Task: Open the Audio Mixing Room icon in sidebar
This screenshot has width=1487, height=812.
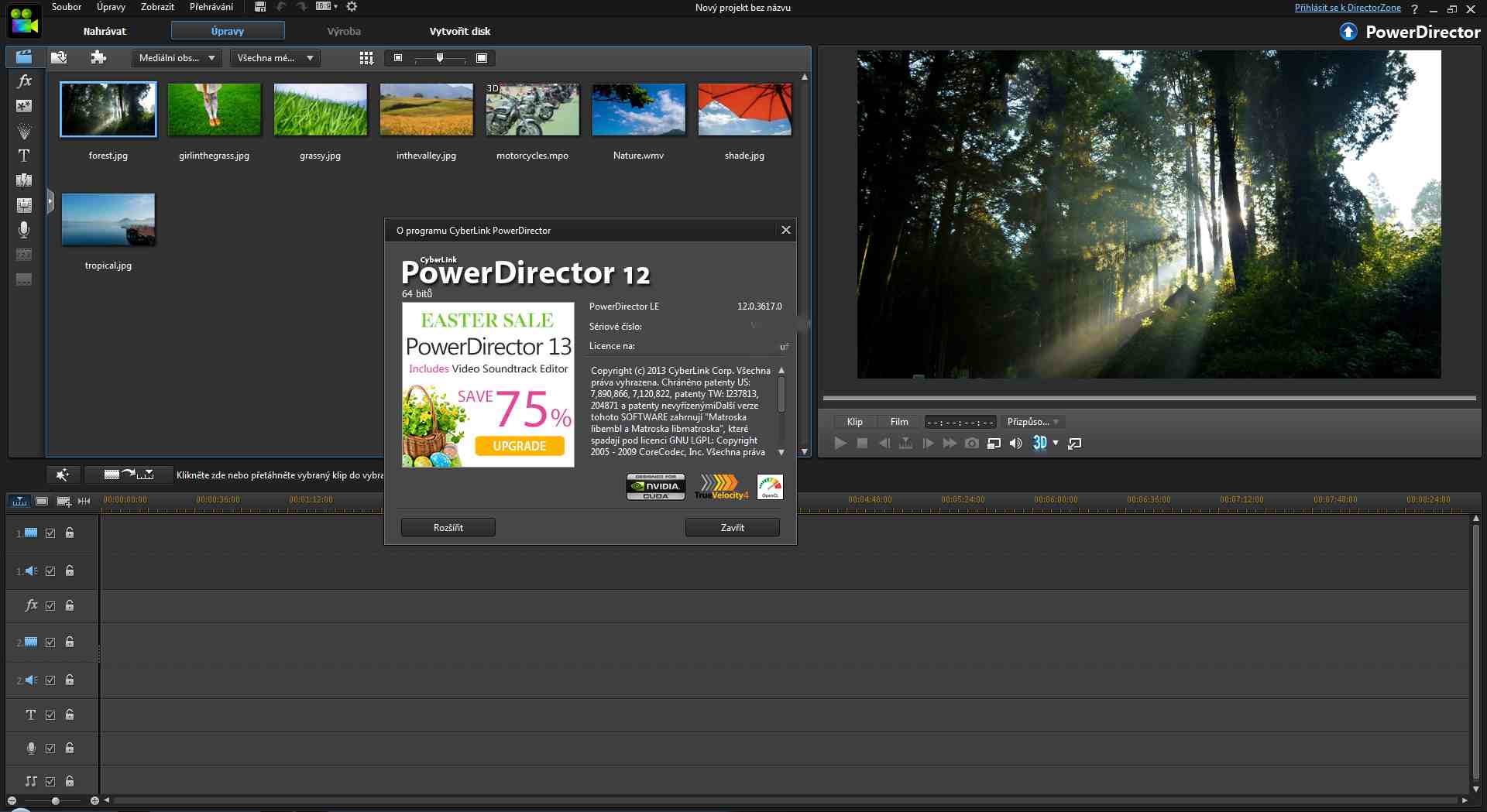Action: (24, 205)
